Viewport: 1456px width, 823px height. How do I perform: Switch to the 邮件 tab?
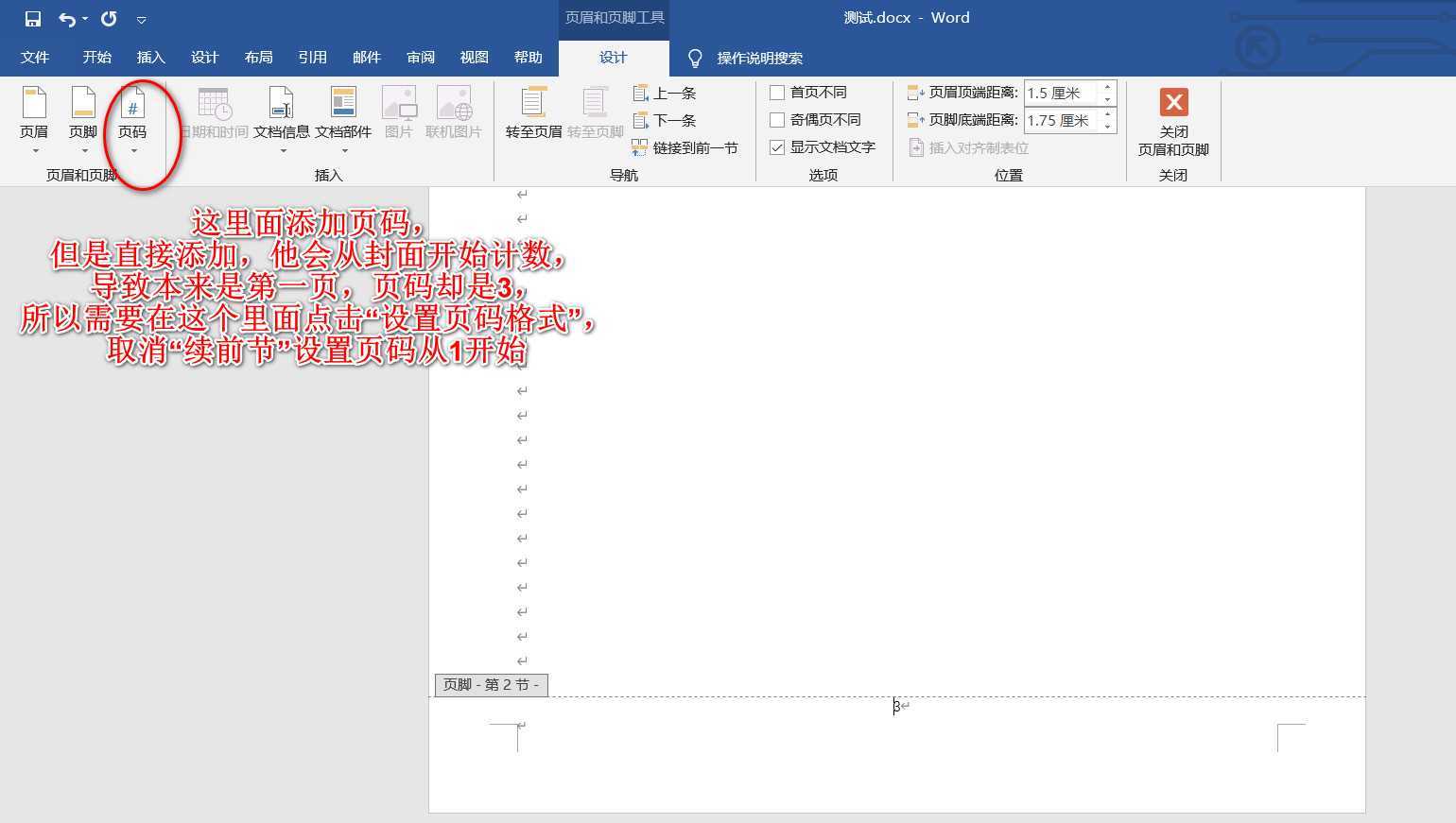pyautogui.click(x=367, y=58)
